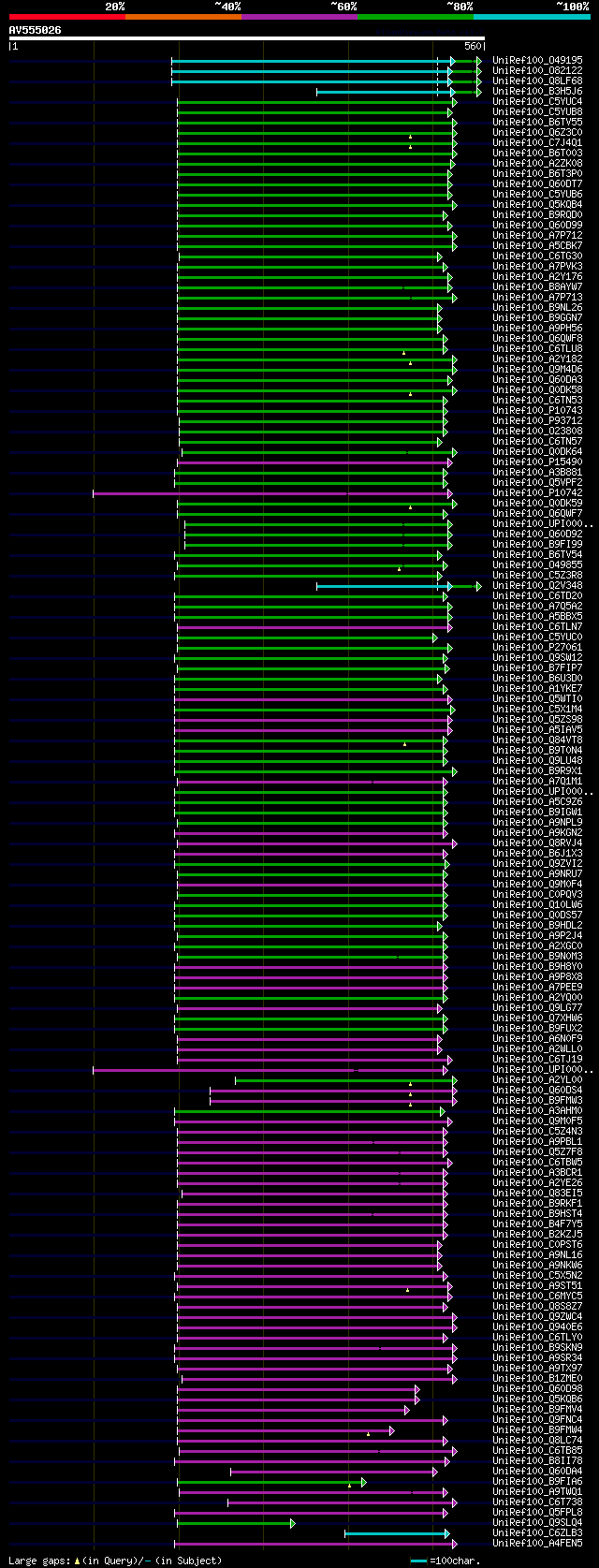Click hit label UniRef100_A7PVK3
The image size is (599, 1568).
537,267
